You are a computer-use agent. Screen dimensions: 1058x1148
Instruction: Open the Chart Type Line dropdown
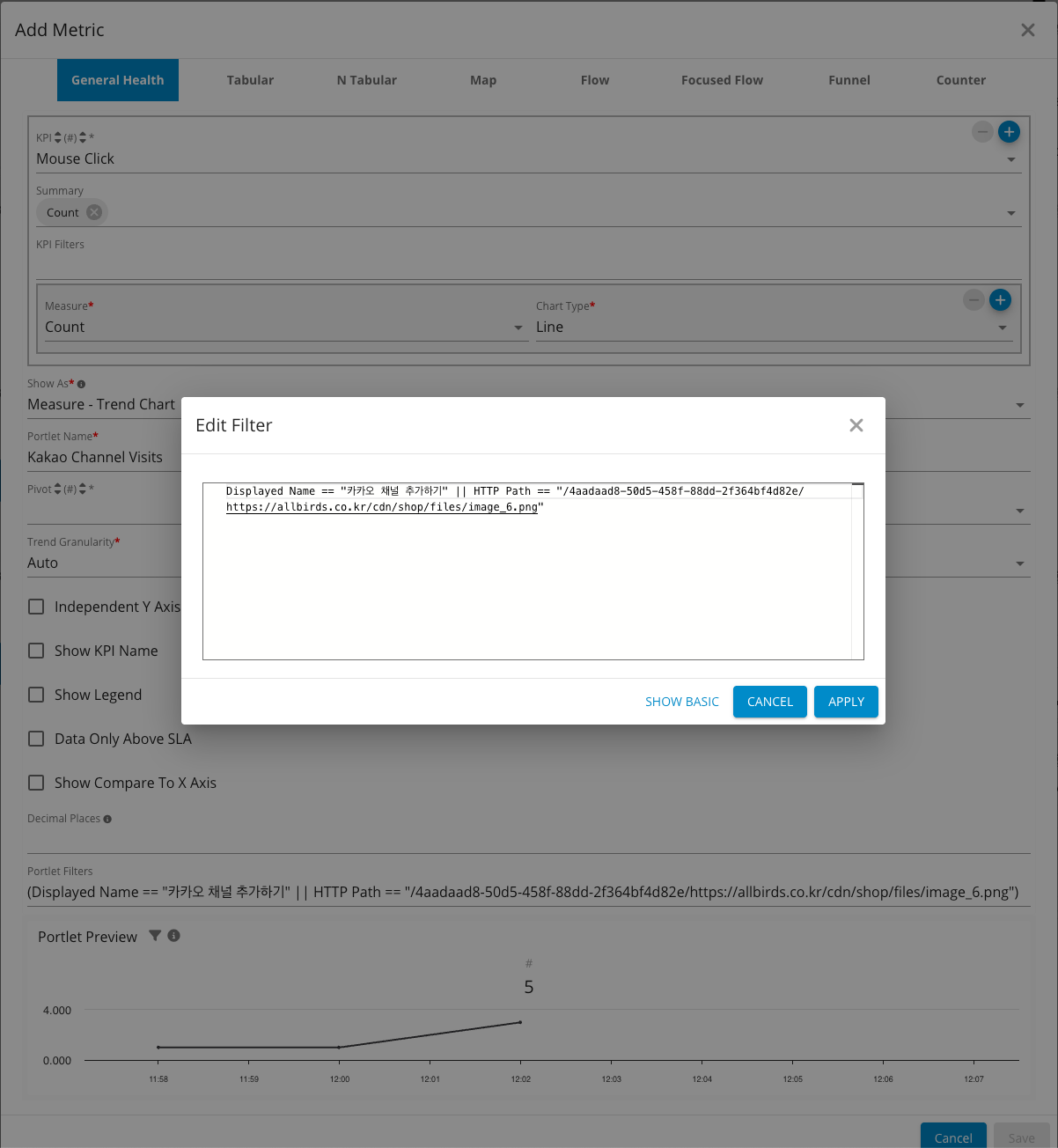tap(1002, 327)
